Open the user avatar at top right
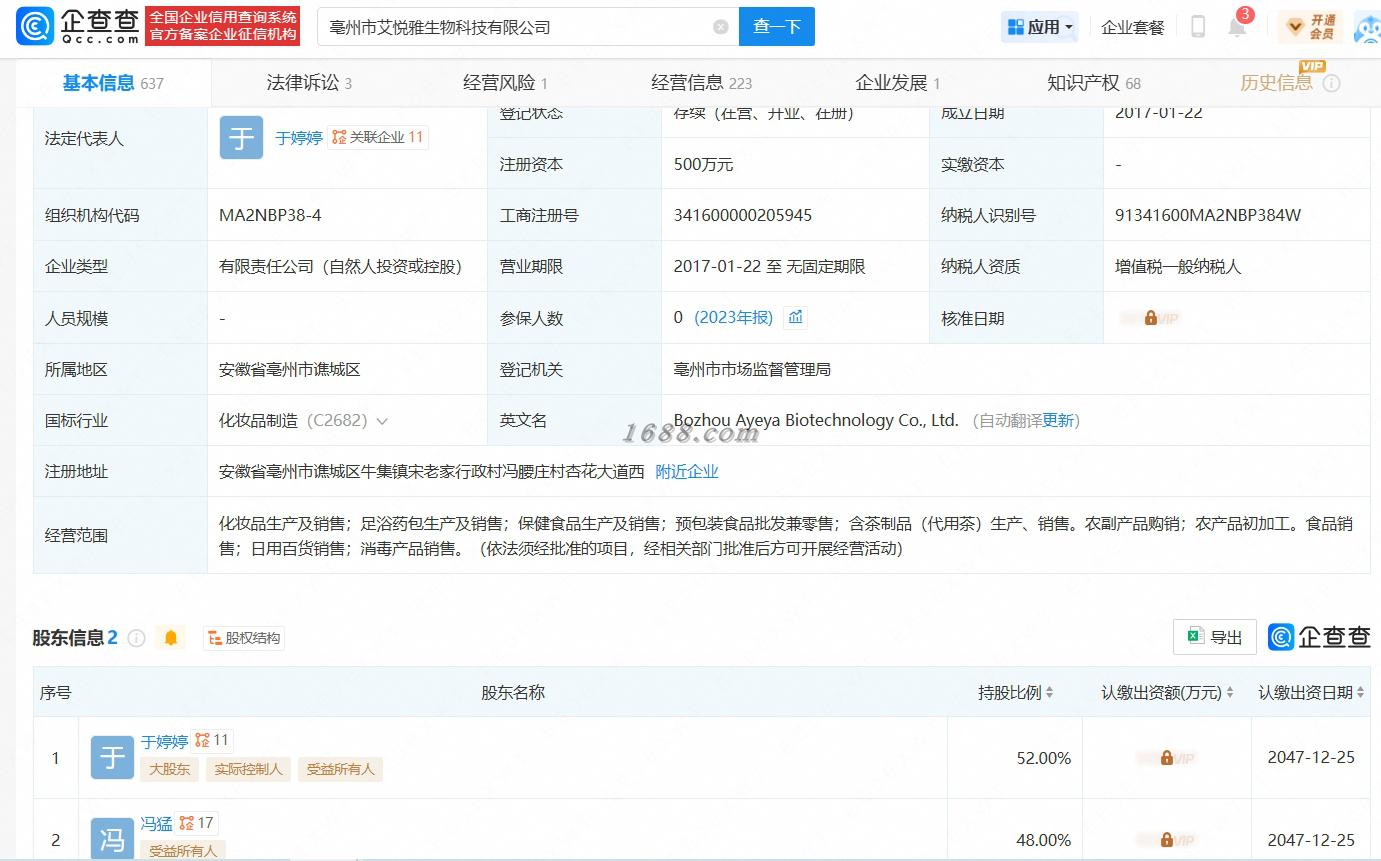Image resolution: width=1381 pixels, height=861 pixels. 1368,27
